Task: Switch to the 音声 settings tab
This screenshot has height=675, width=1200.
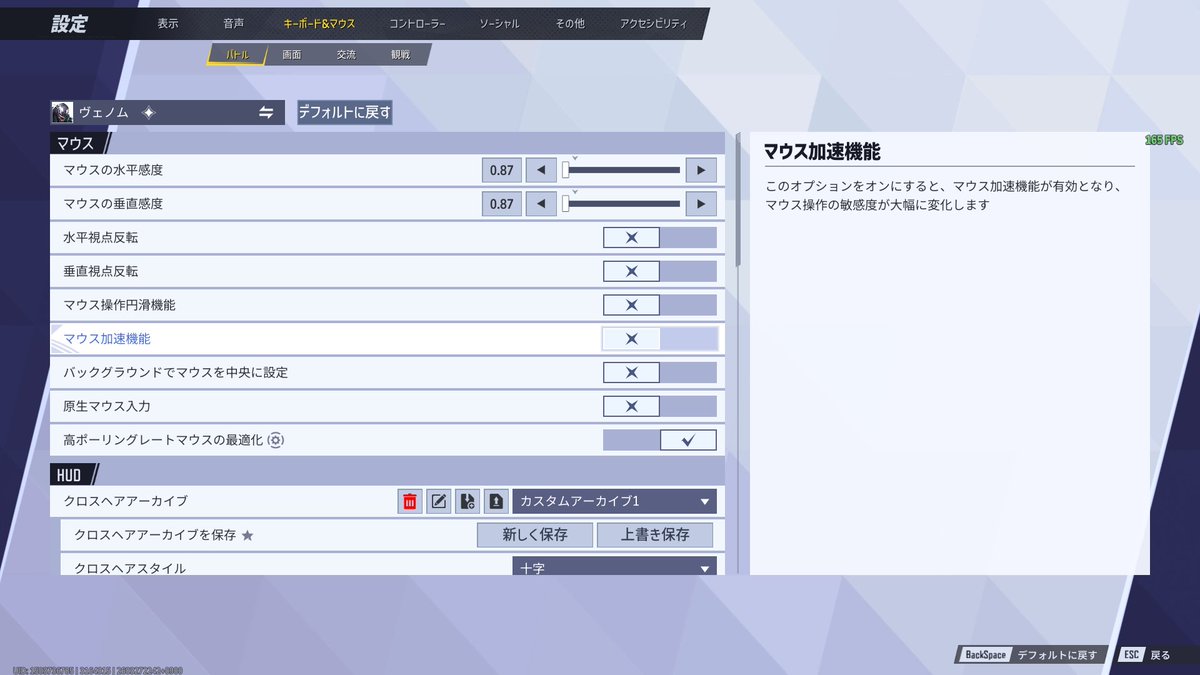Action: [233, 23]
